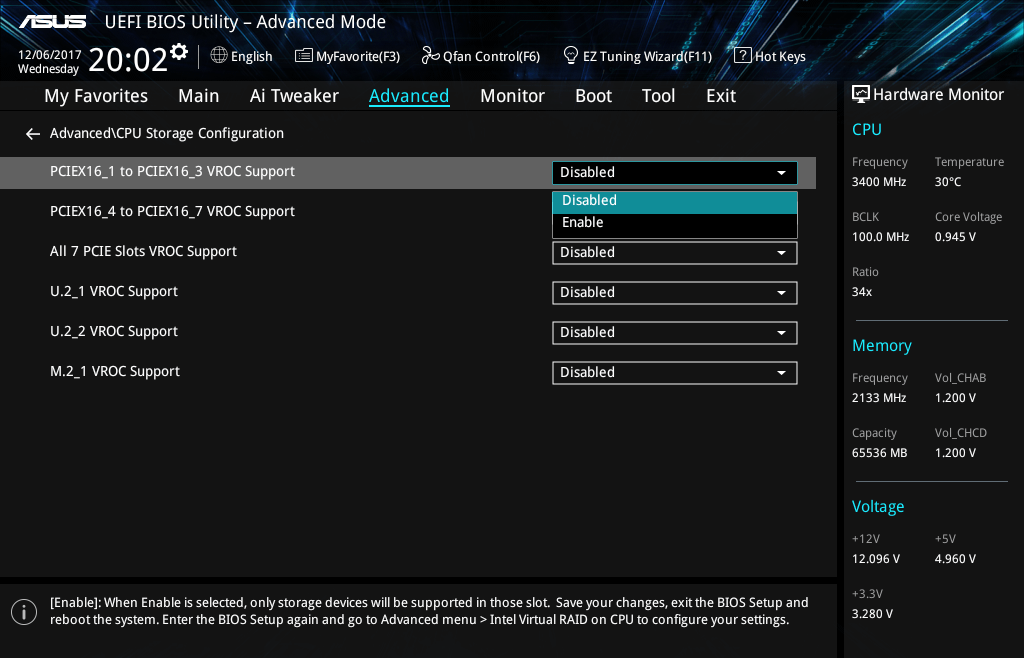
Task: Click the back arrow beside the breadcrumb path
Action: click(33, 134)
